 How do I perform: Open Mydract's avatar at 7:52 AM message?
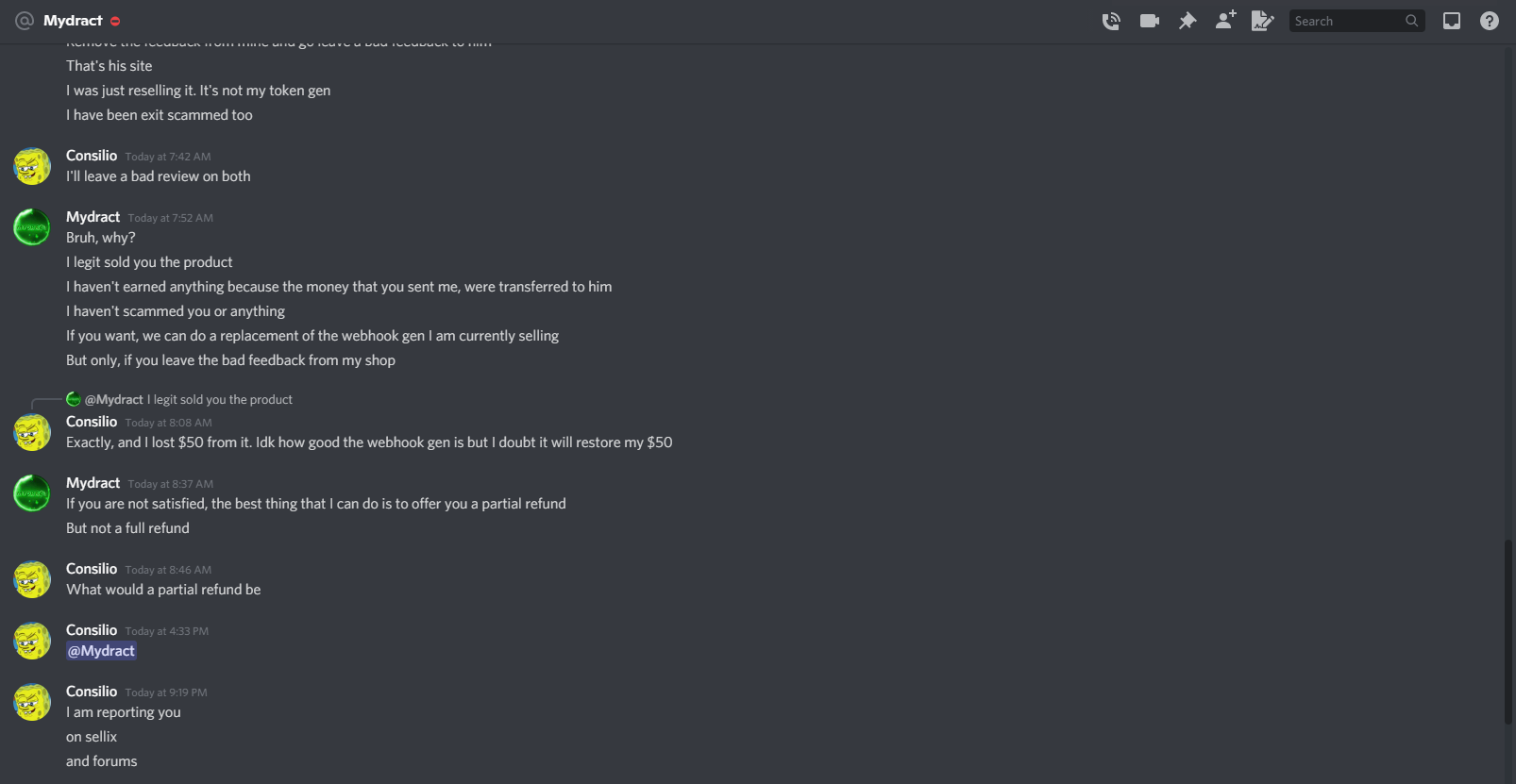point(32,227)
